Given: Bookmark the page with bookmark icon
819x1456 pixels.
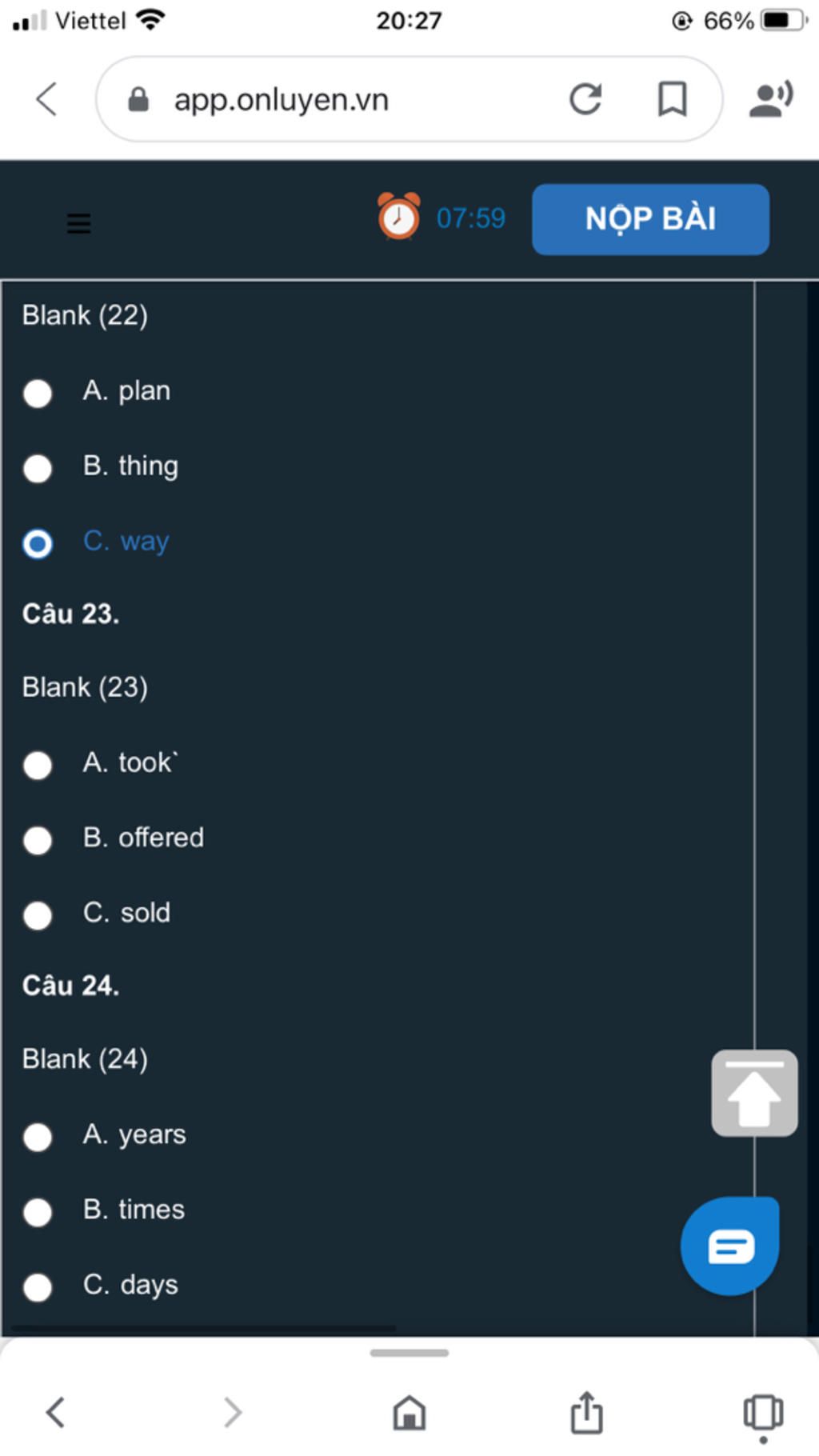Looking at the screenshot, I should click(x=672, y=99).
